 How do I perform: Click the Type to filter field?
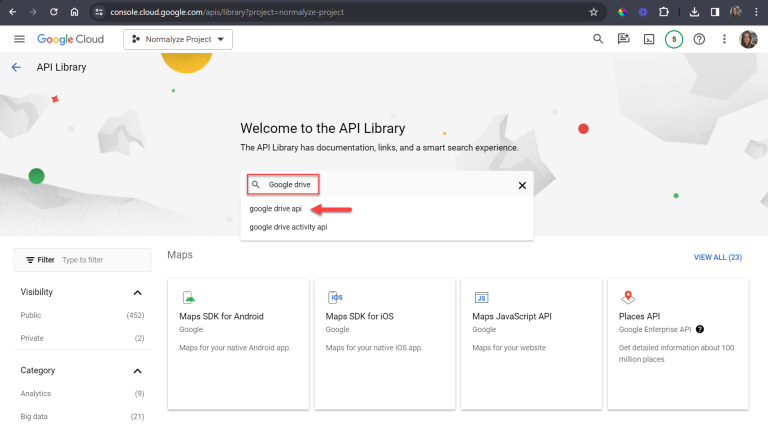tap(100, 259)
